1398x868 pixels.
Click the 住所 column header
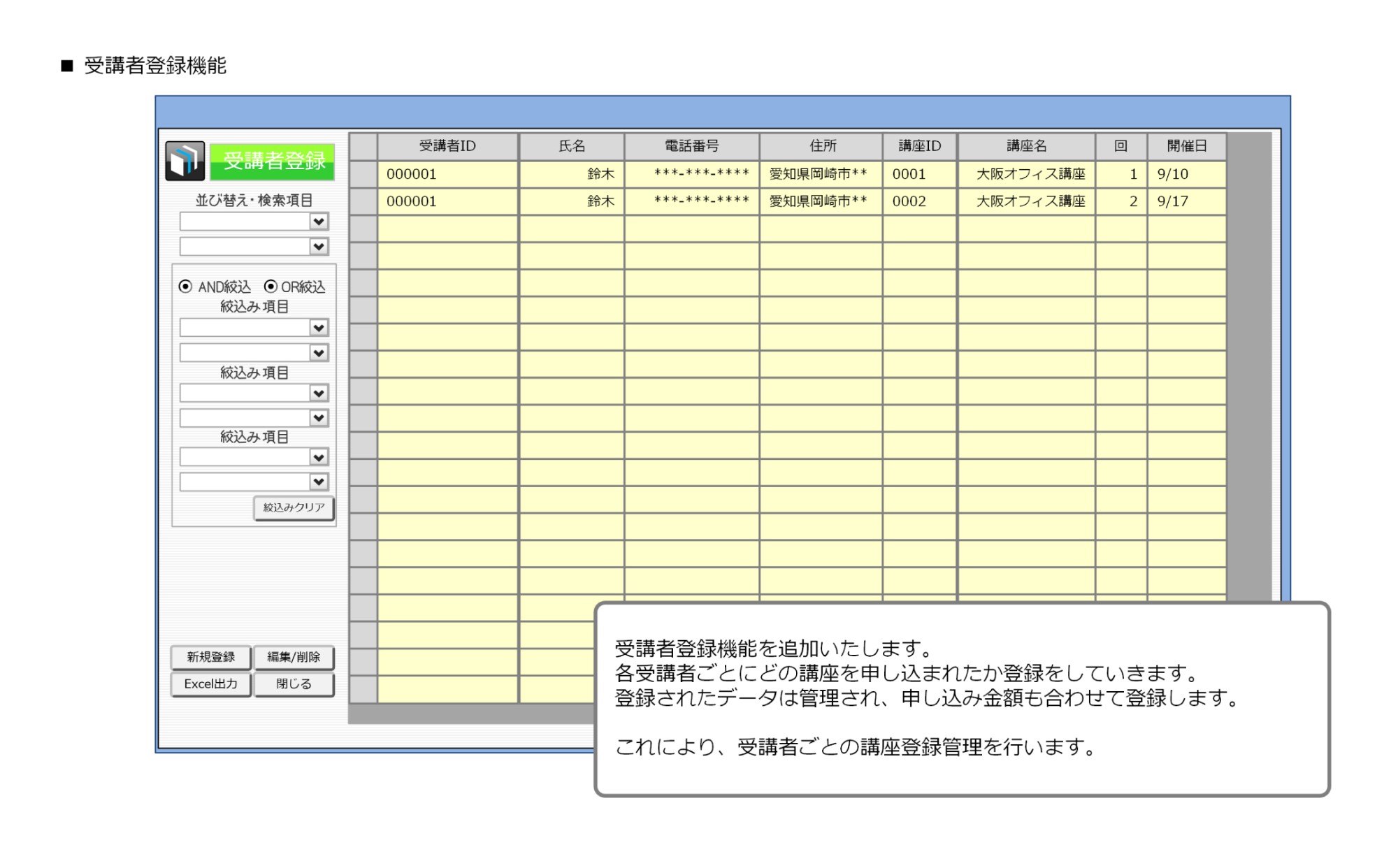(821, 146)
